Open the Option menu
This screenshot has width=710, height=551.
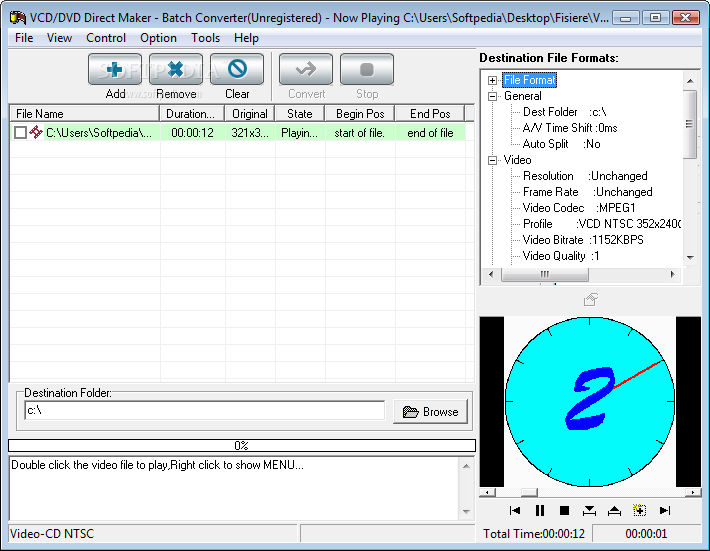(x=158, y=38)
